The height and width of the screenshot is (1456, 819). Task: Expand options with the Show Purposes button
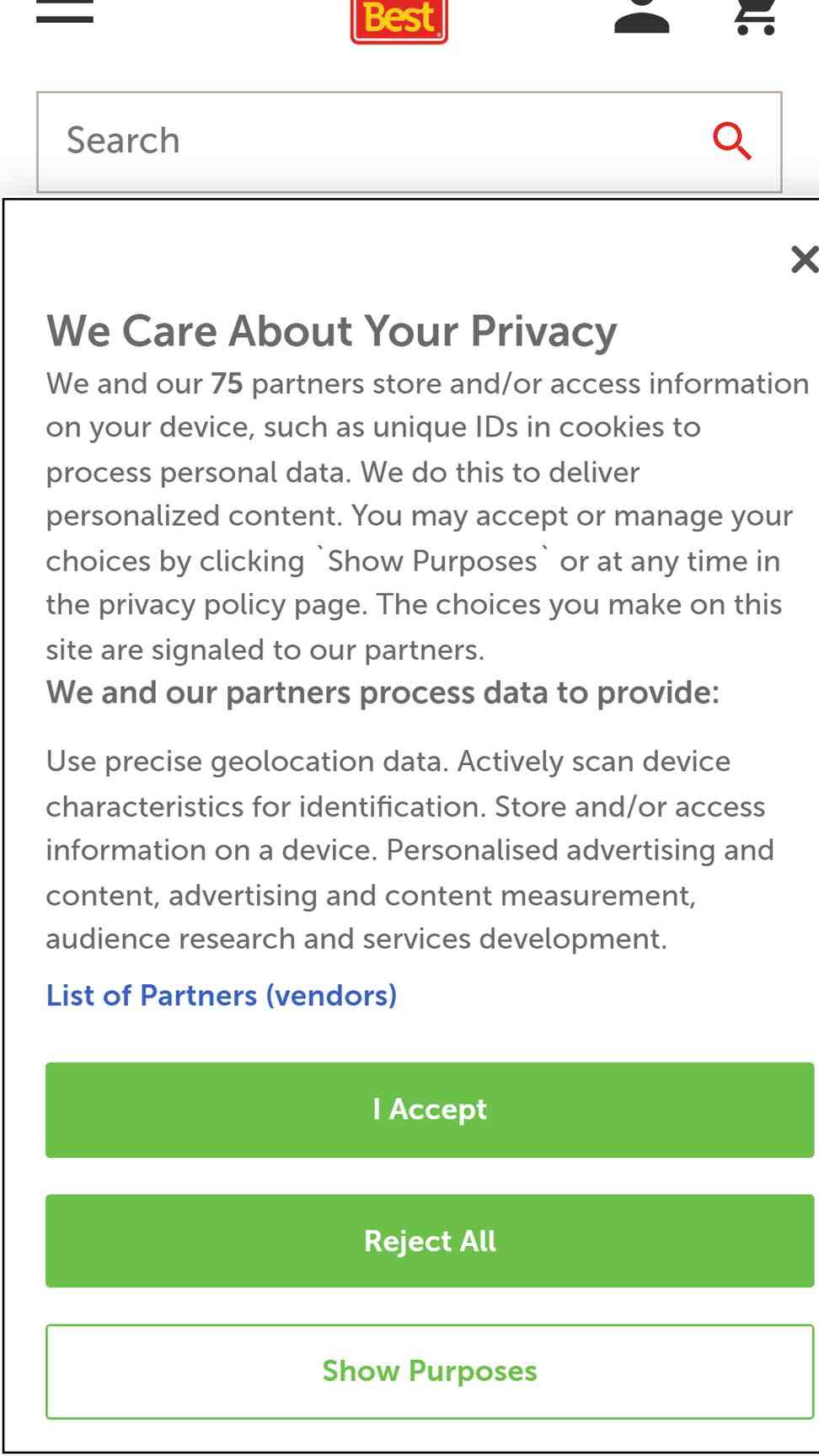[x=430, y=1372]
